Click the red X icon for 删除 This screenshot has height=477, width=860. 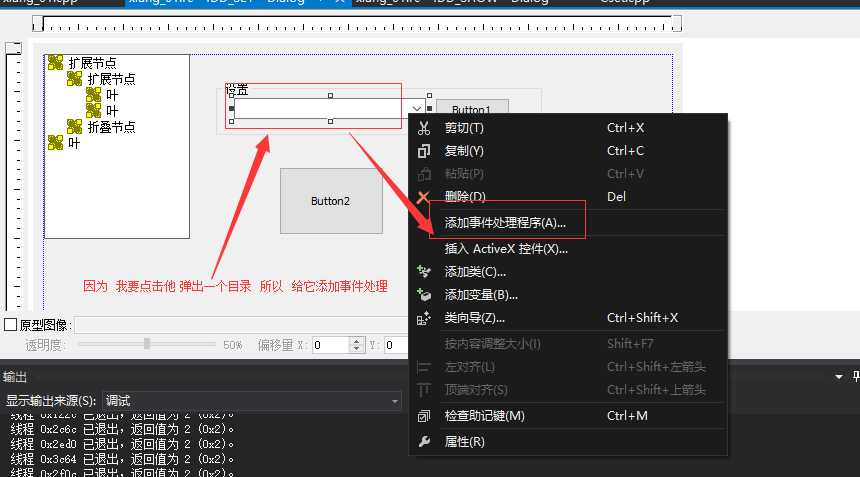pyautogui.click(x=423, y=197)
